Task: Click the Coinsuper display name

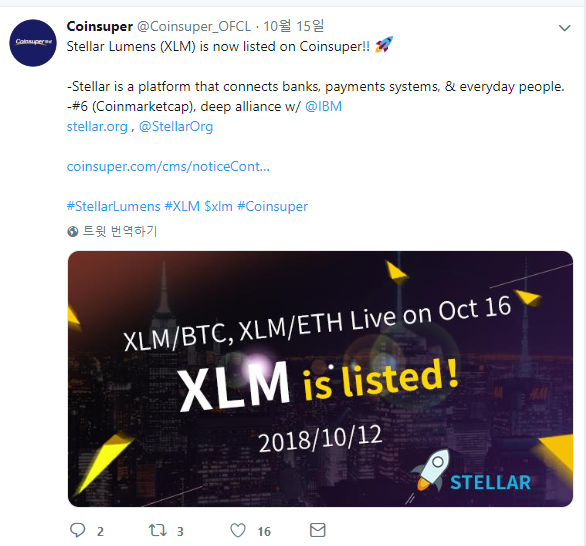Action: click(100, 26)
